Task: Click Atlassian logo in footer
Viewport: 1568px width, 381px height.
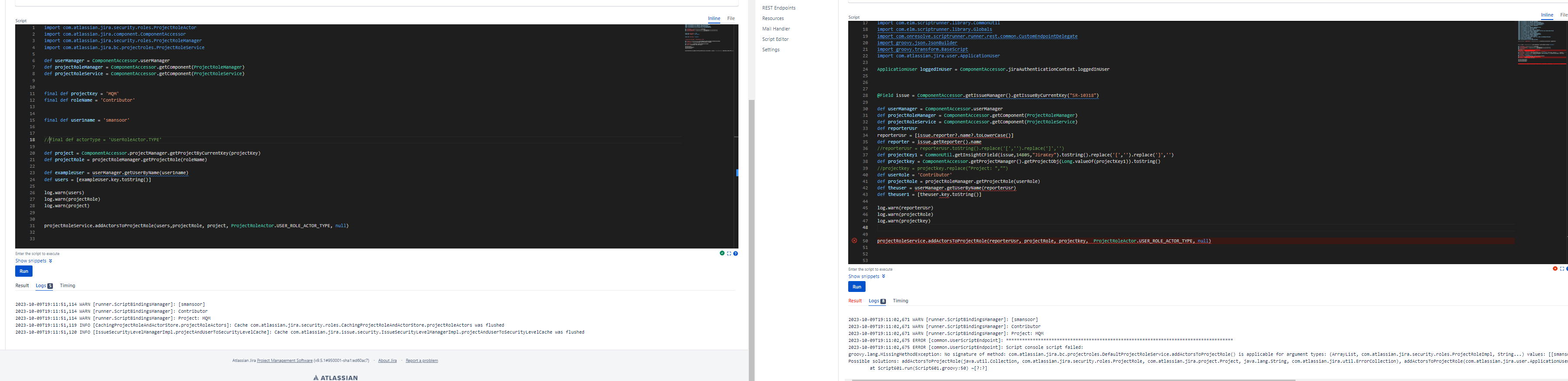Action: click(x=335, y=378)
